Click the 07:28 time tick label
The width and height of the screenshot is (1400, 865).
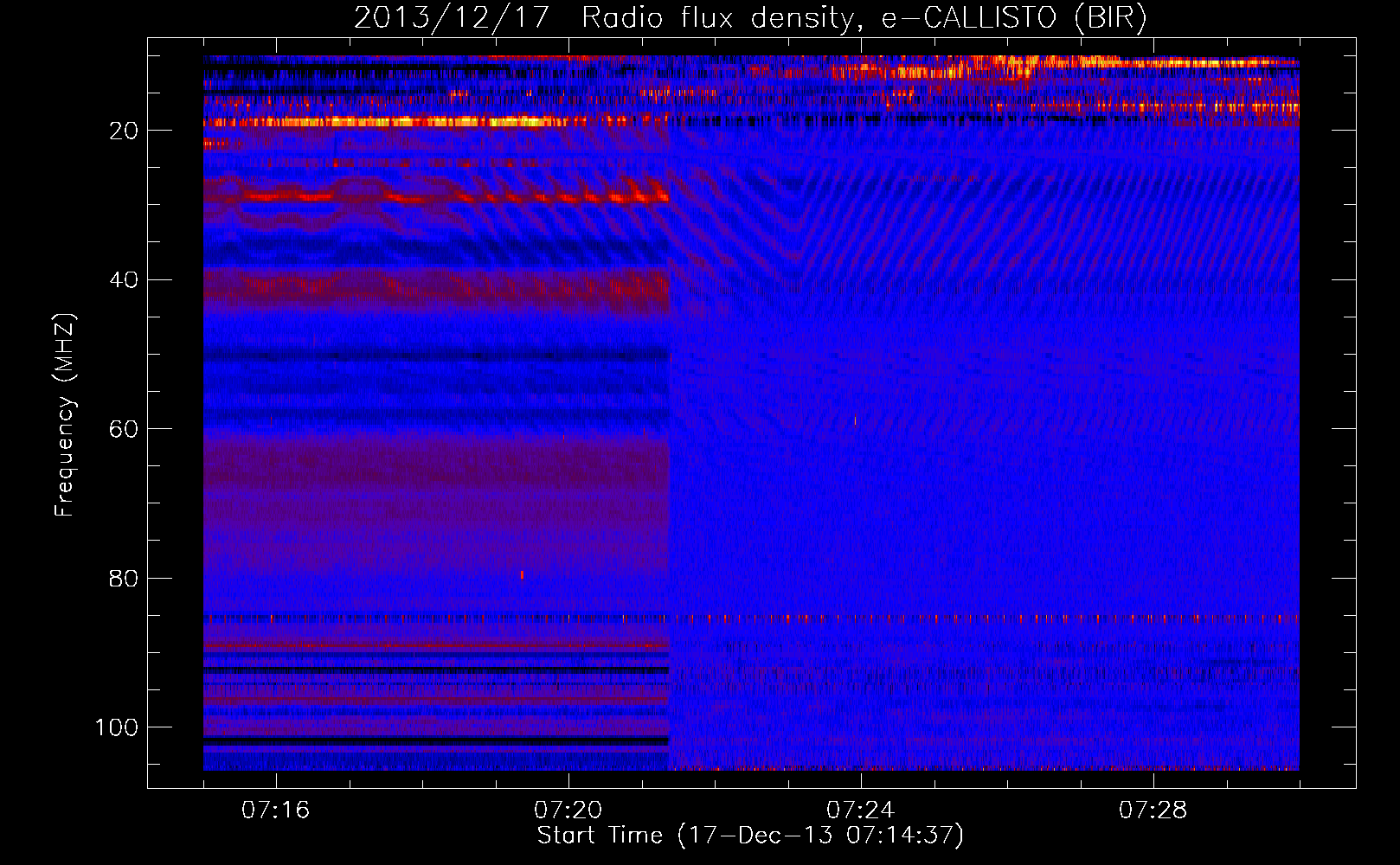click(x=1153, y=810)
